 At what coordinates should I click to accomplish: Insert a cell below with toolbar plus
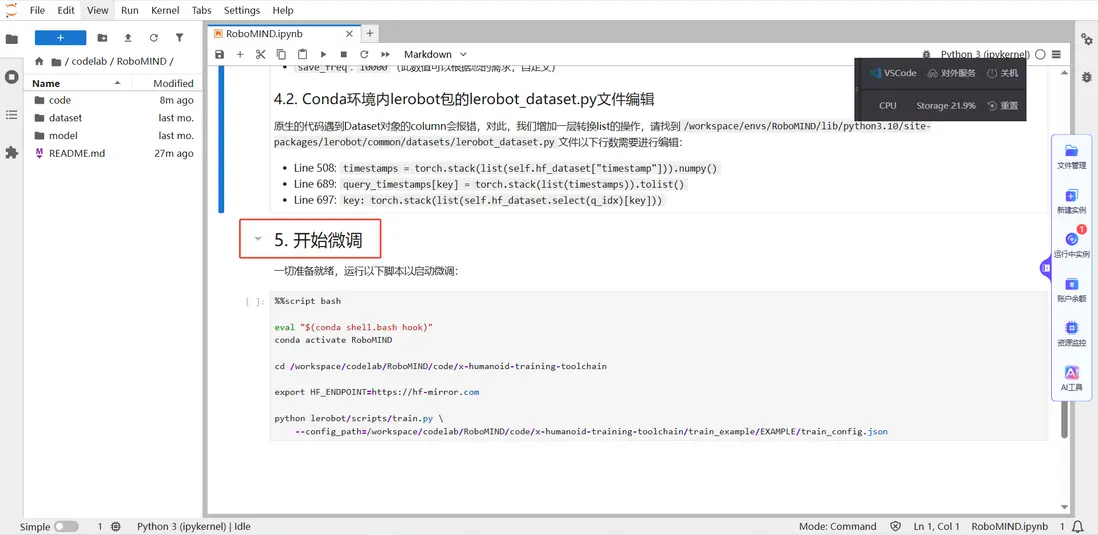(x=240, y=55)
